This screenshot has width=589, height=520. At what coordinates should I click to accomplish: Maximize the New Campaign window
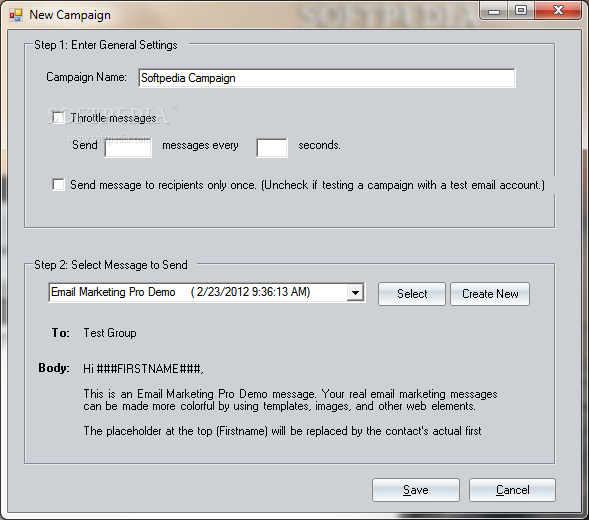521,11
